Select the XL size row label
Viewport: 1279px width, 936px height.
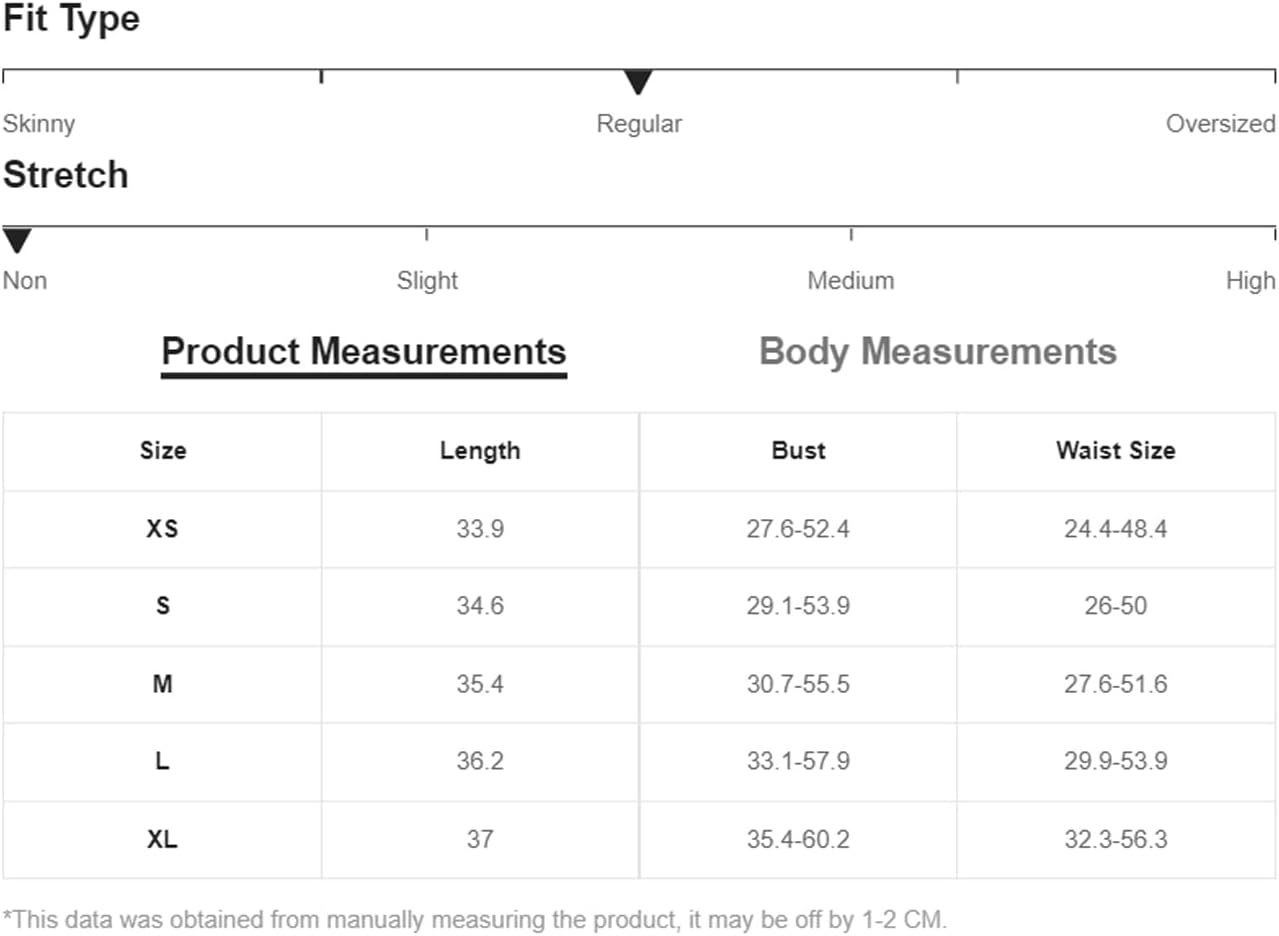coord(162,840)
